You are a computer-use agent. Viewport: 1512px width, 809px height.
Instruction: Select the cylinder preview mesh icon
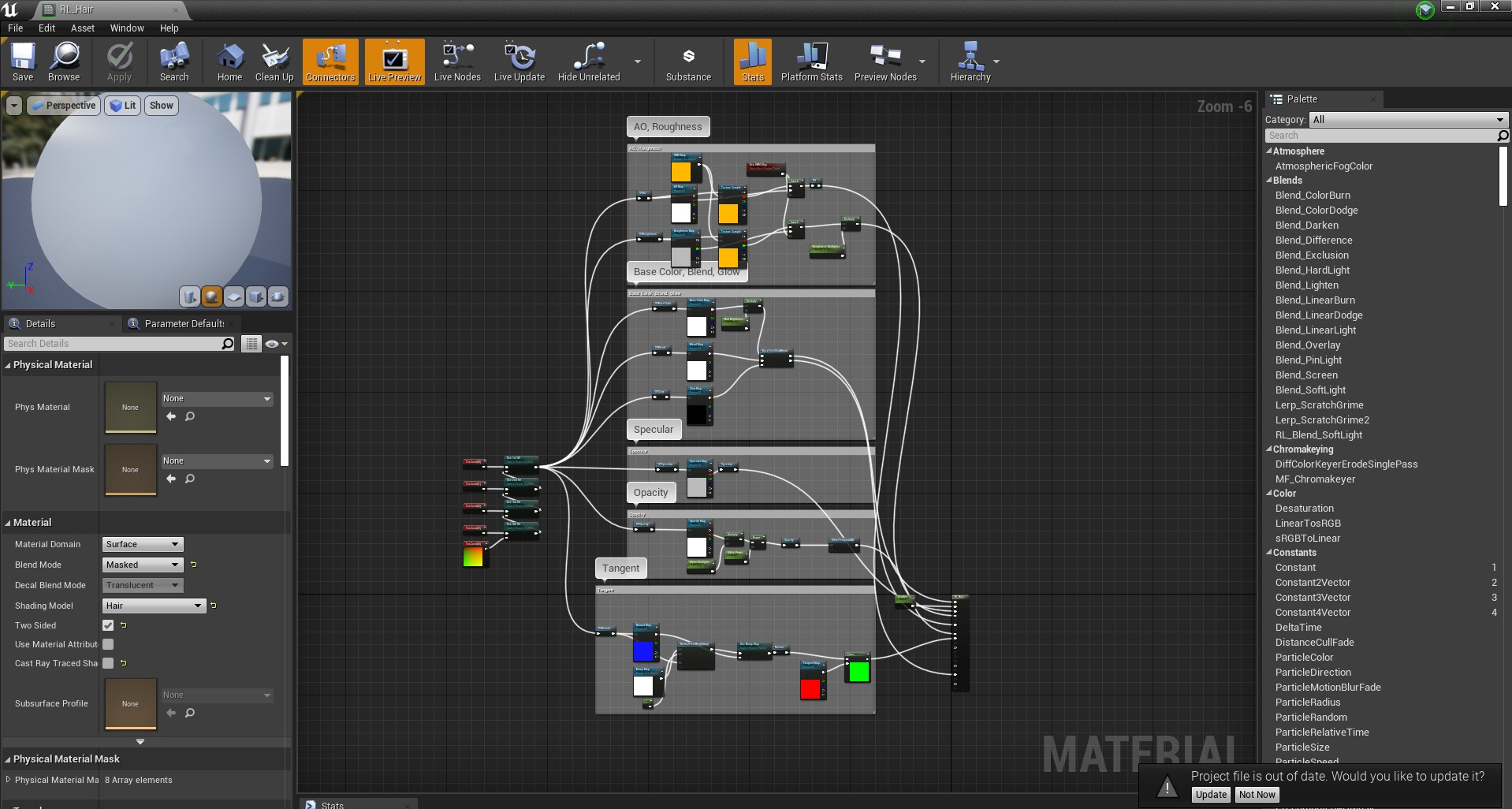point(189,296)
